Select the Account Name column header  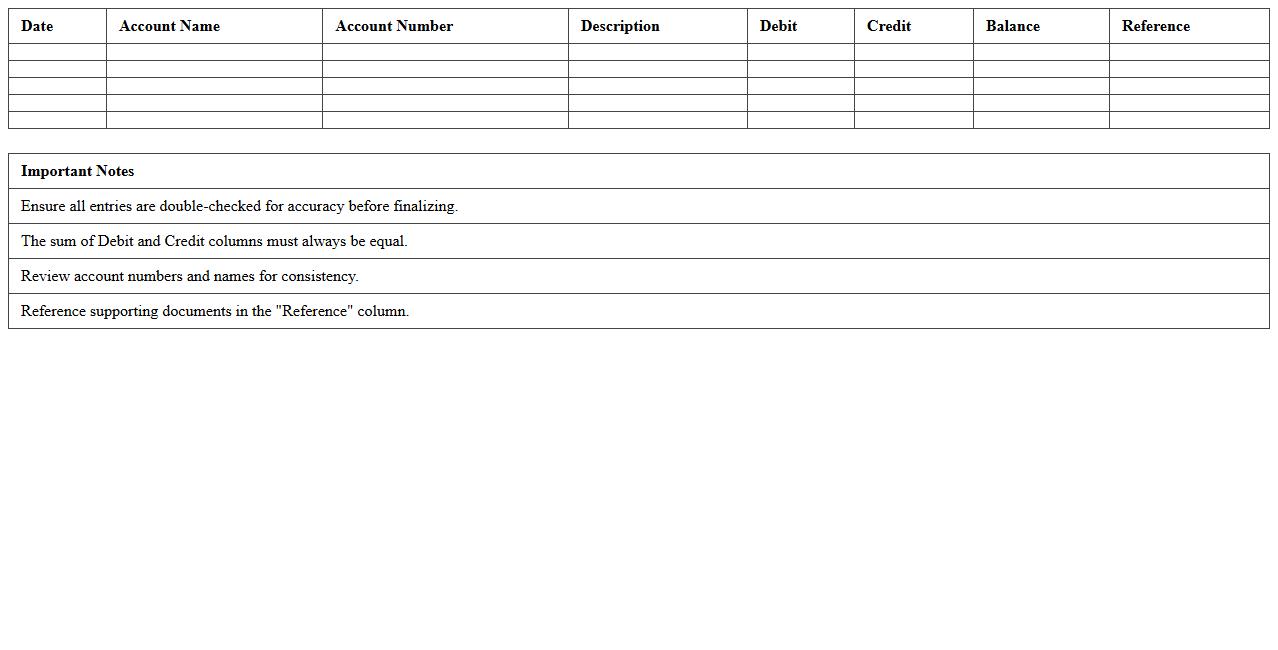click(x=169, y=26)
